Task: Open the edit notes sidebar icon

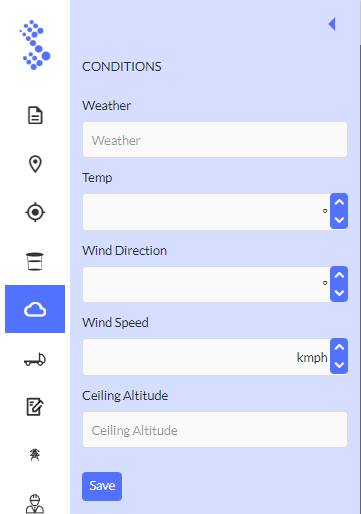Action: 35,407
